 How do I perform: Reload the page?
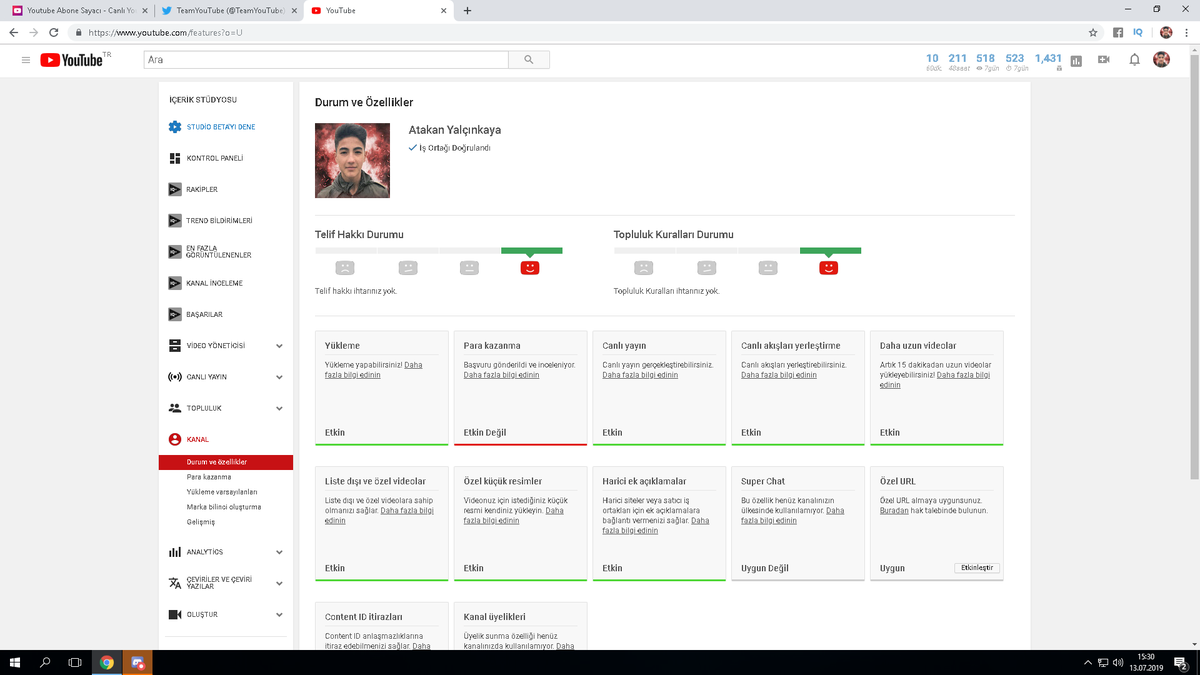[53, 32]
